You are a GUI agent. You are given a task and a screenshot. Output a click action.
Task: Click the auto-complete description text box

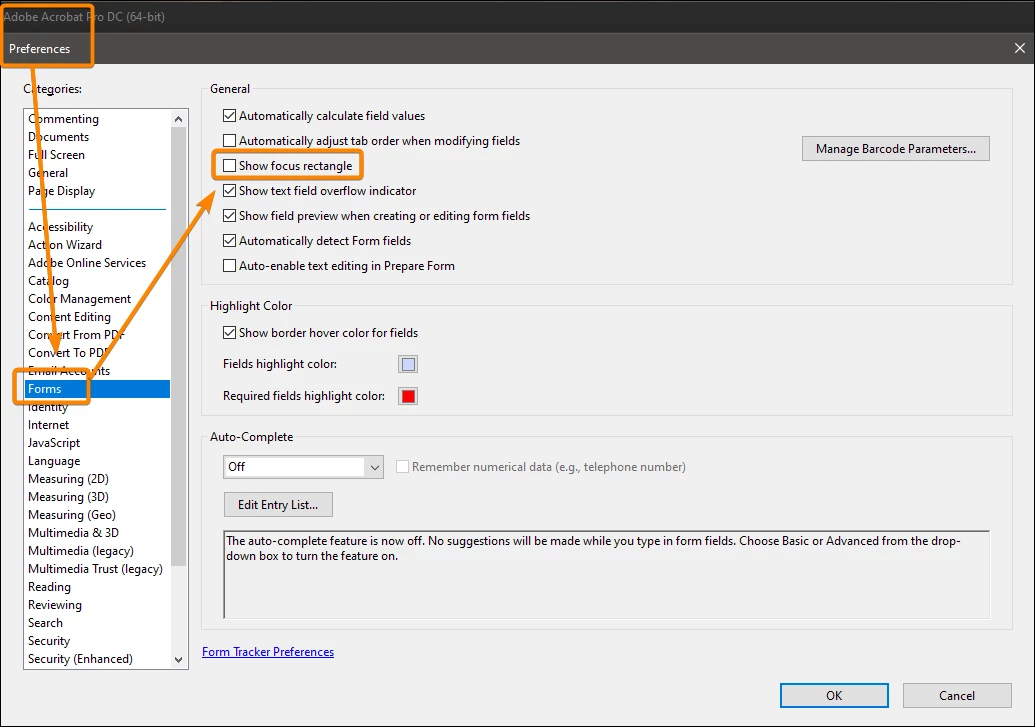[x=607, y=574]
